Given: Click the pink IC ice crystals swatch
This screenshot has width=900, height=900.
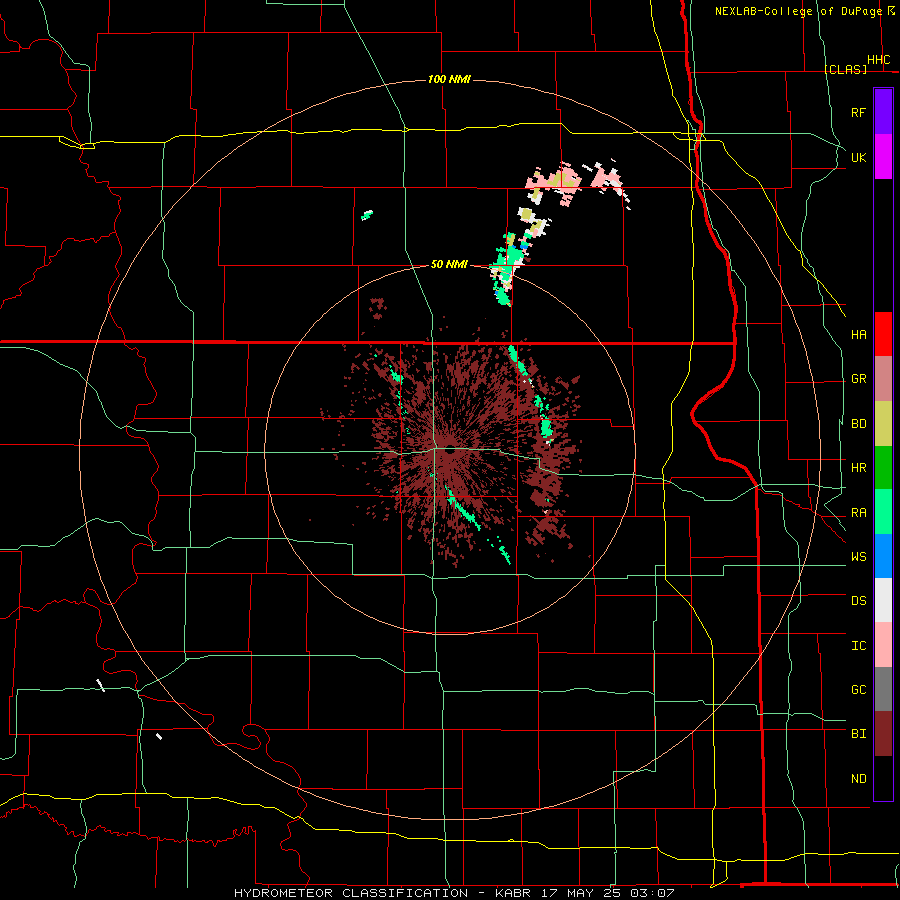Looking at the screenshot, I should coord(883,645).
